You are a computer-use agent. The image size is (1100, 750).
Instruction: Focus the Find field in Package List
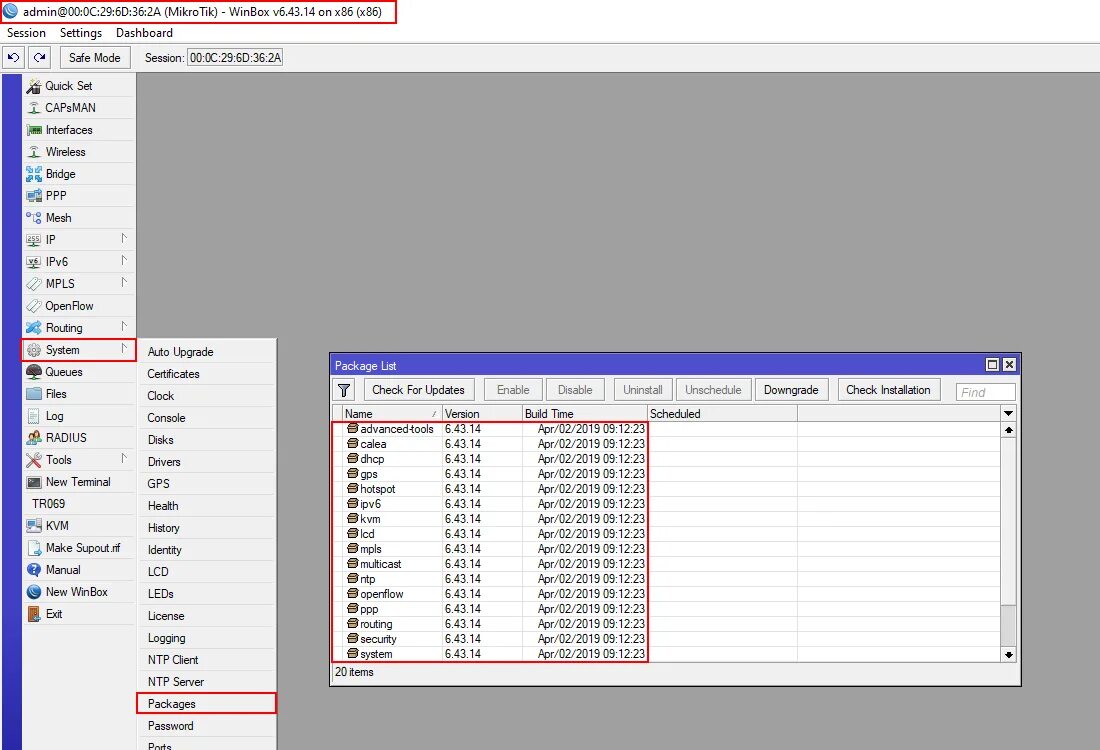[x=985, y=392]
